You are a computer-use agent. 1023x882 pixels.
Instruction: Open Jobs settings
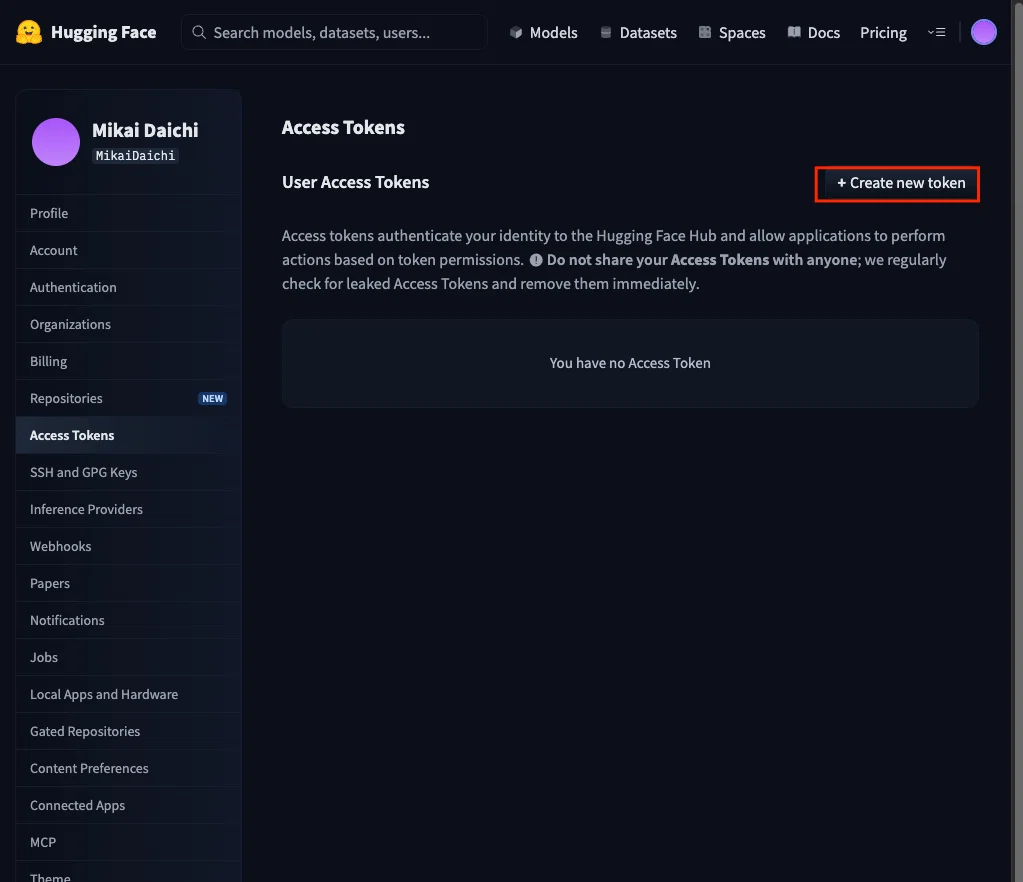[x=129, y=658]
